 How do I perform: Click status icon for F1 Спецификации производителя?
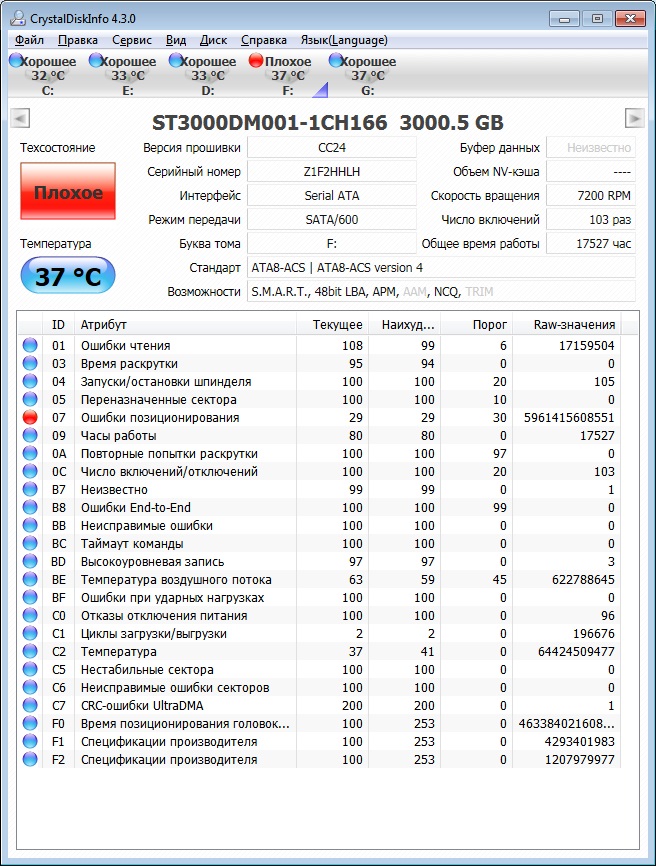coord(30,741)
